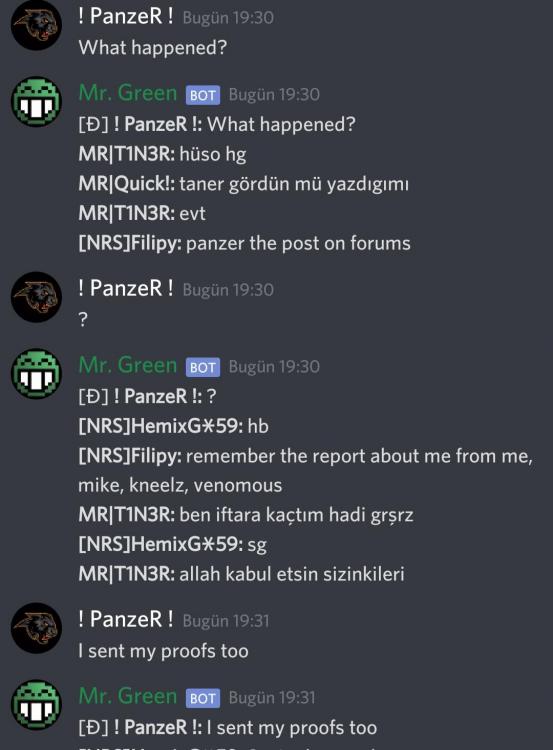Click the '! PanzeR !' username at 19:31
553x750 pixels.
(x=126, y=619)
